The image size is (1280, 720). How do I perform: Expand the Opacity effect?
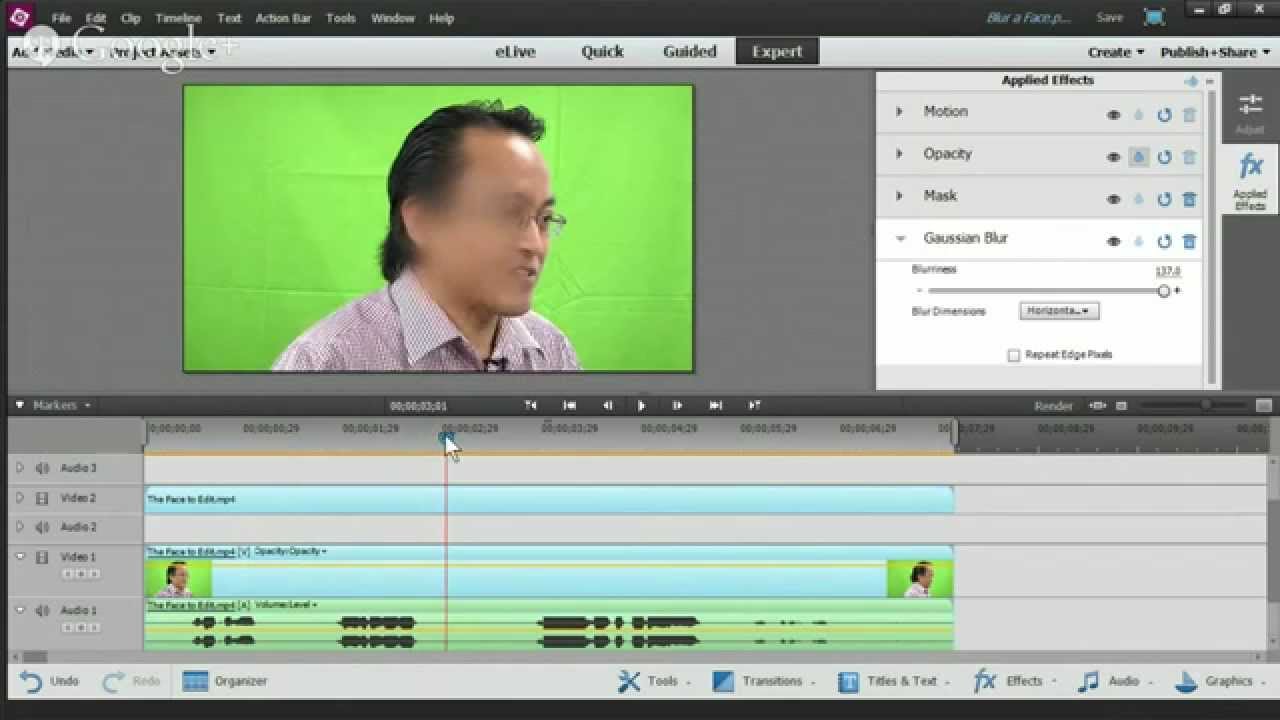[x=899, y=154]
